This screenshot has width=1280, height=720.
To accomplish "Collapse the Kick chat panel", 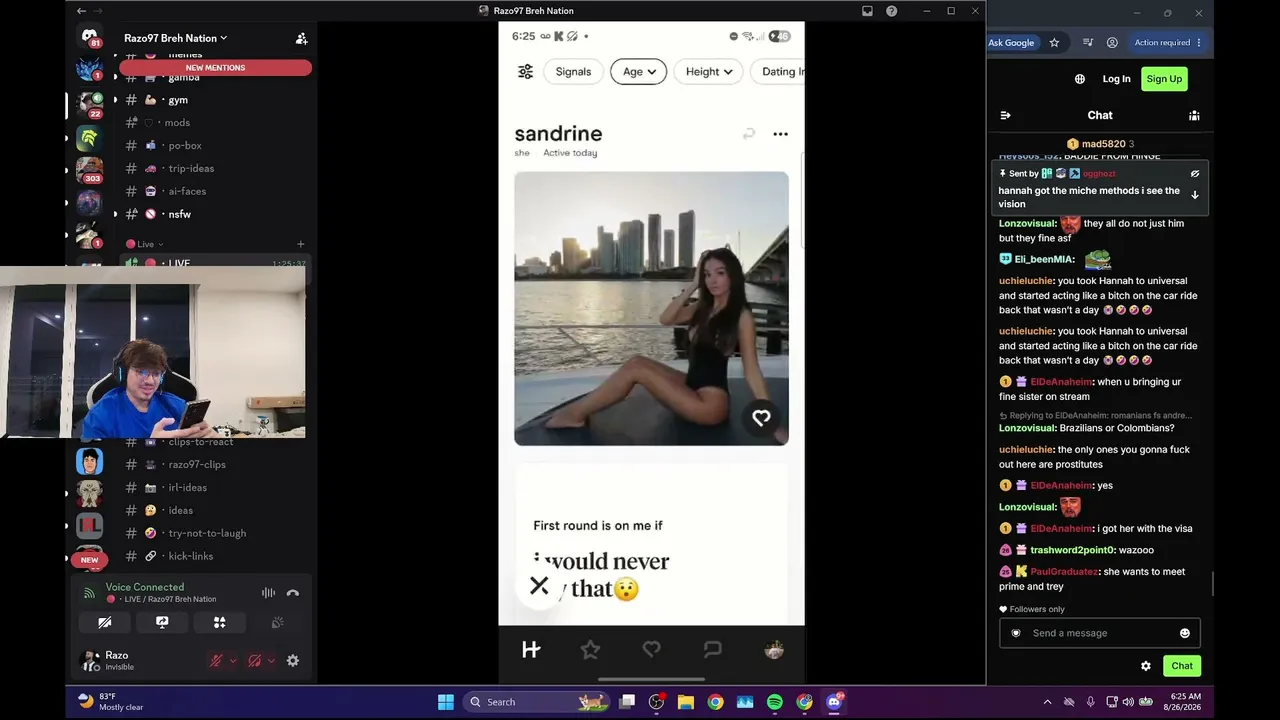I will [1006, 115].
